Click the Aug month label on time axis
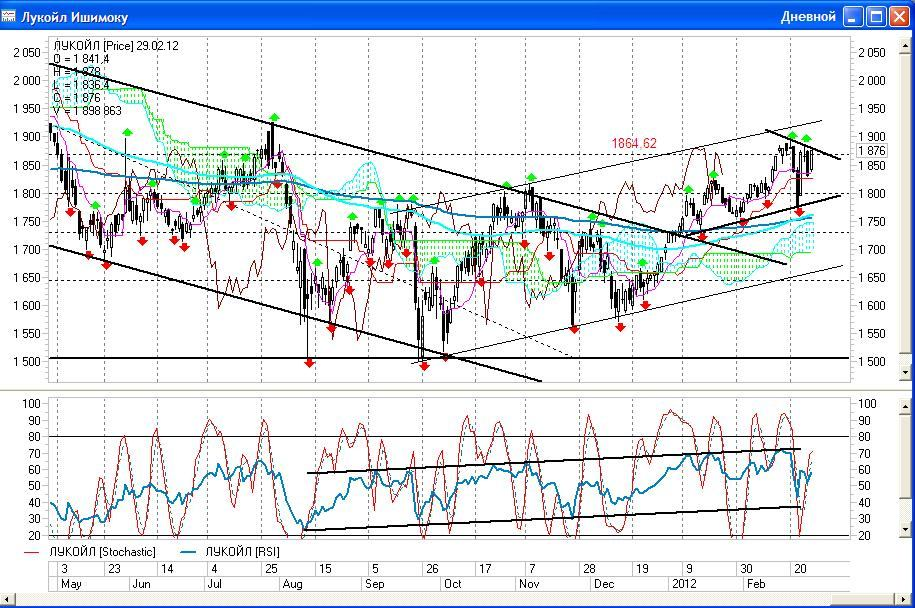 tap(292, 583)
